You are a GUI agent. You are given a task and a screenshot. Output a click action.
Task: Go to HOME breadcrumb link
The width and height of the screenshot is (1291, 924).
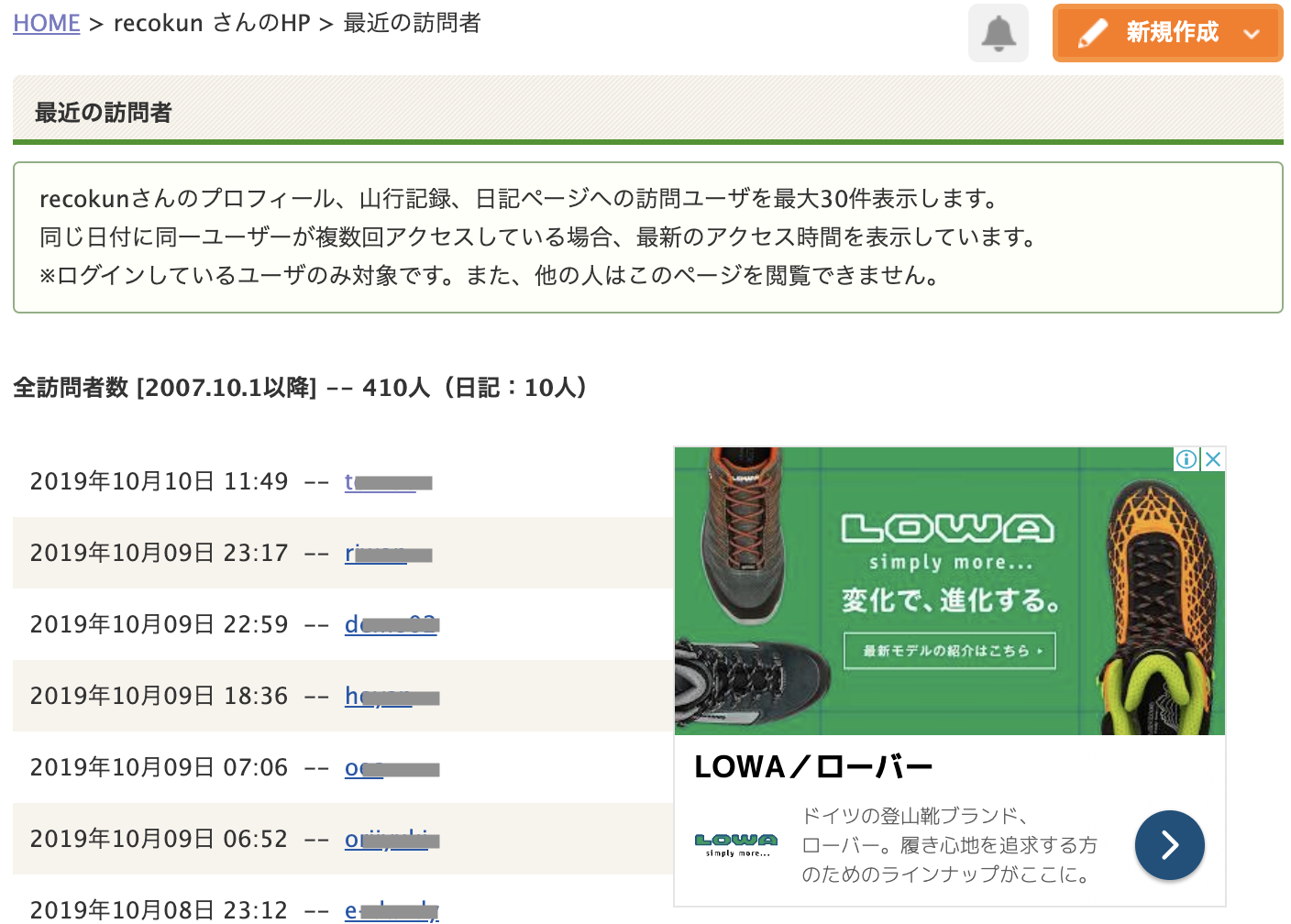click(x=47, y=23)
